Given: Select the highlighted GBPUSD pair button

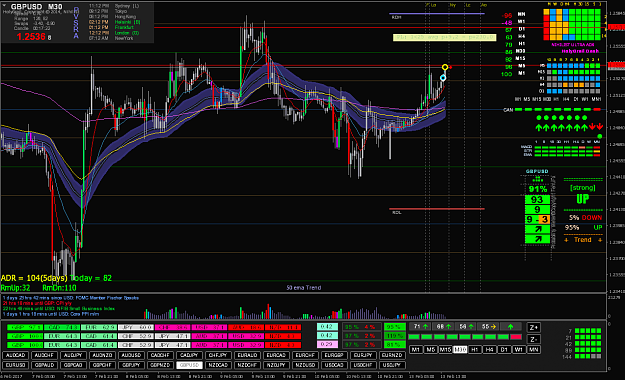Looking at the screenshot, I should 189,365.
